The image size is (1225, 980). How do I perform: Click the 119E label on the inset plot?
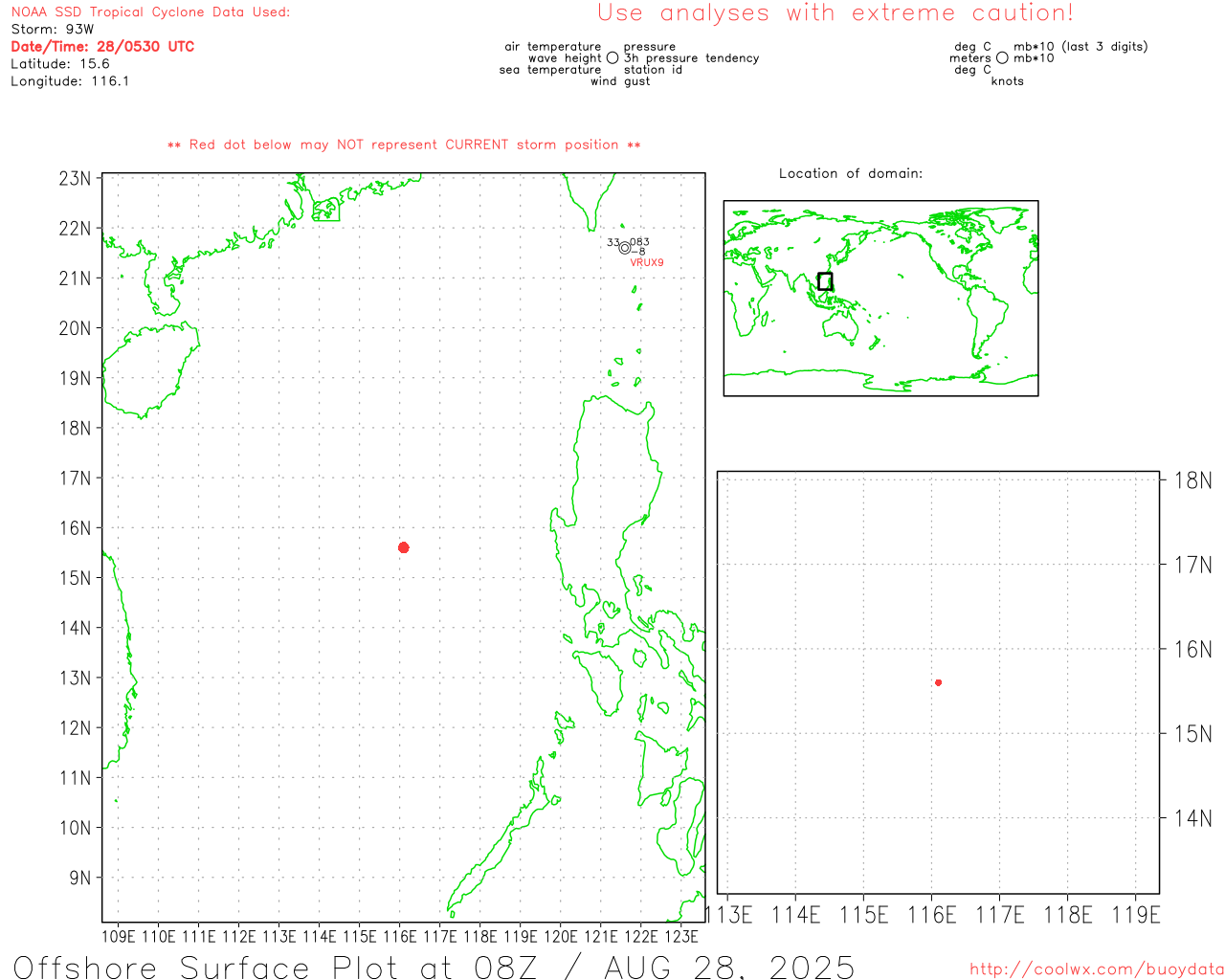(1136, 915)
